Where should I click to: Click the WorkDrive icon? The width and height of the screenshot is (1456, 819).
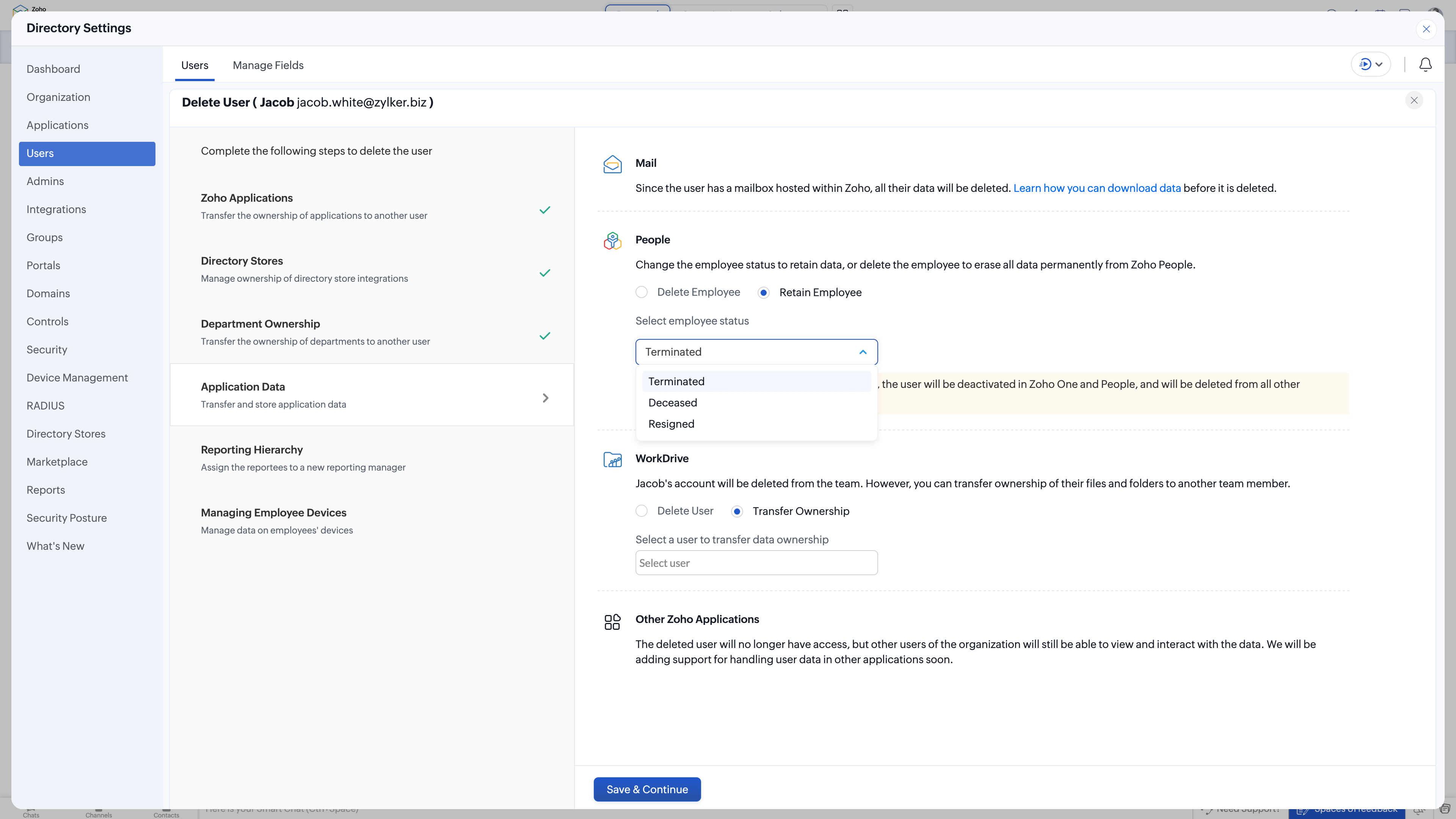point(612,460)
